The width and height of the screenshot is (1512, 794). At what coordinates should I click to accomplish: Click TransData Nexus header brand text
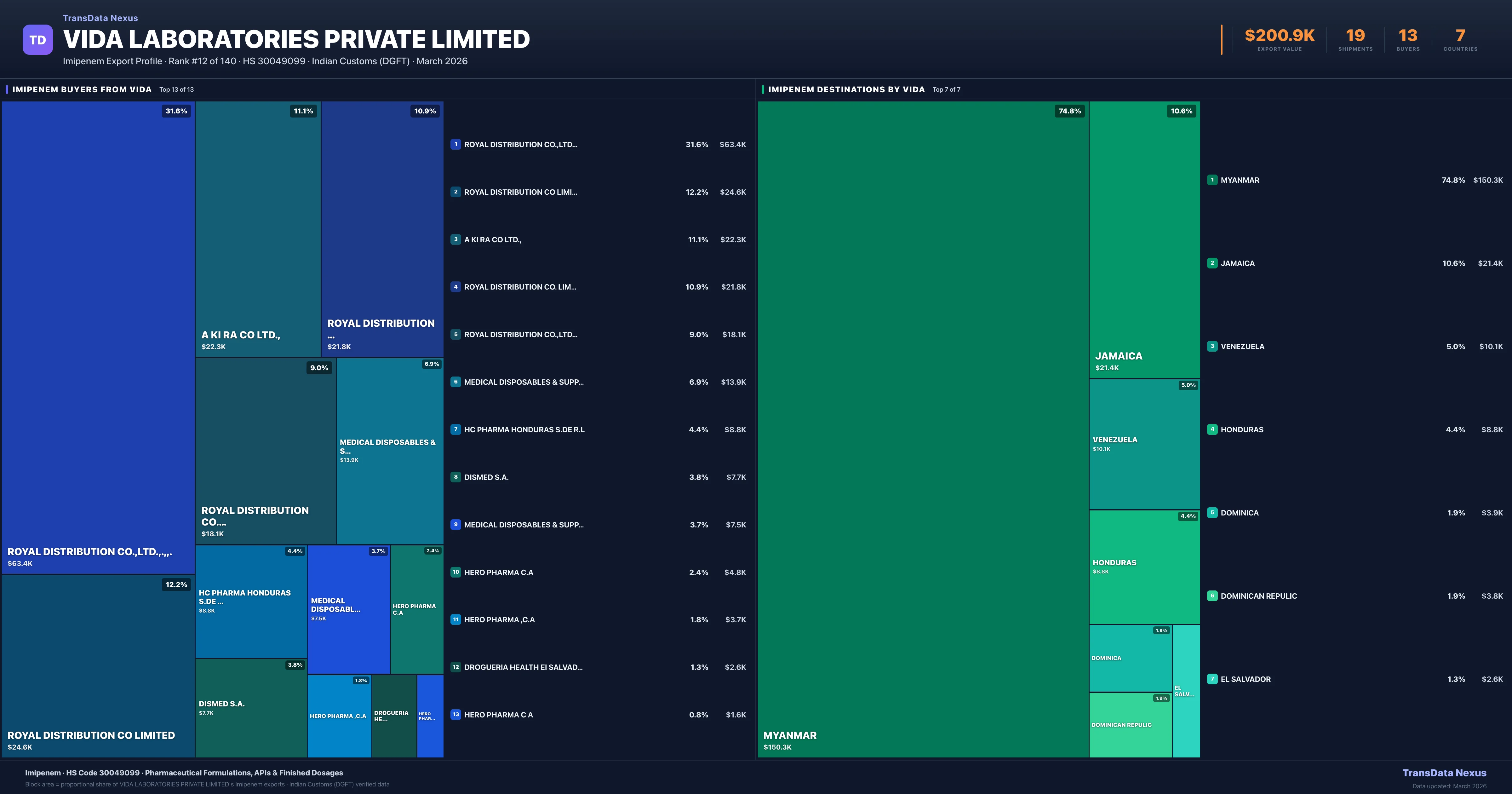click(x=100, y=18)
